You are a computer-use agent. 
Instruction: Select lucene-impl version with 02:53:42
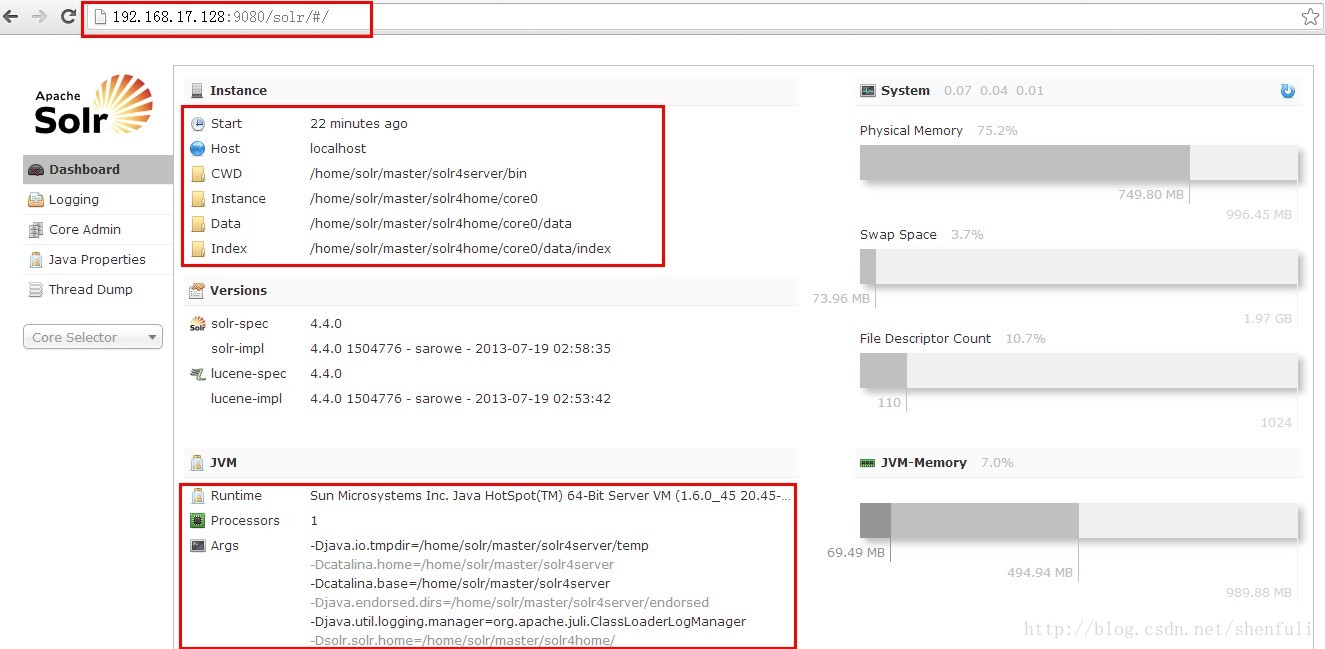tap(460, 399)
